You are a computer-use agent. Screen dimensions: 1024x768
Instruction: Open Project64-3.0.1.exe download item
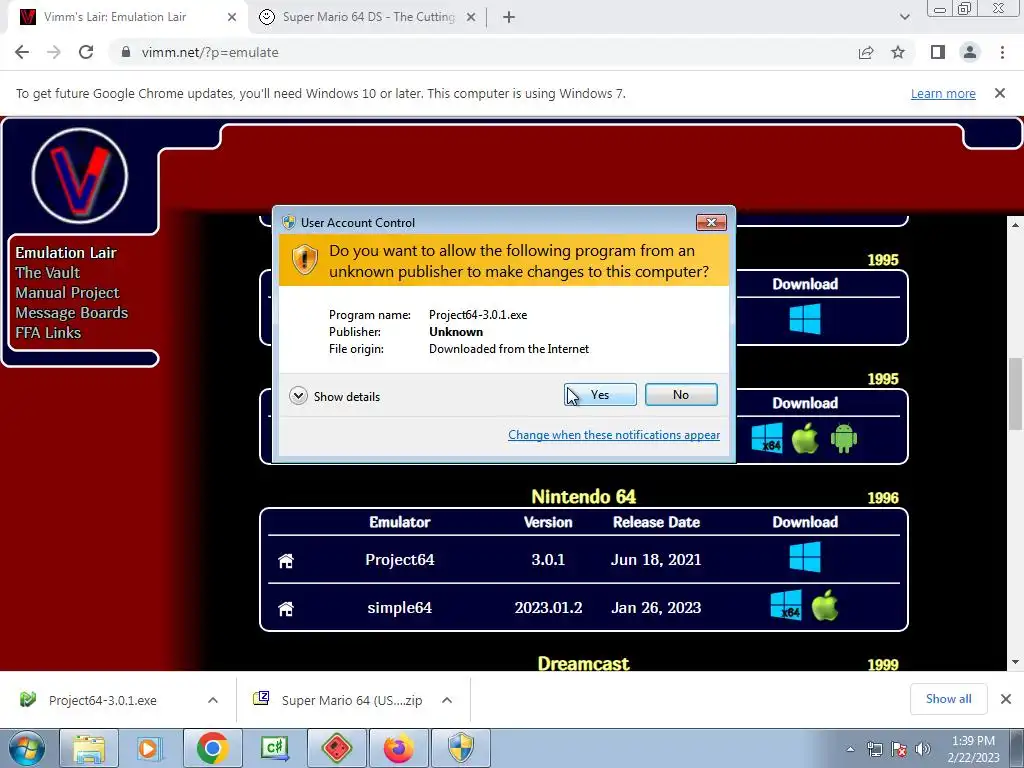pyautogui.click(x=103, y=700)
